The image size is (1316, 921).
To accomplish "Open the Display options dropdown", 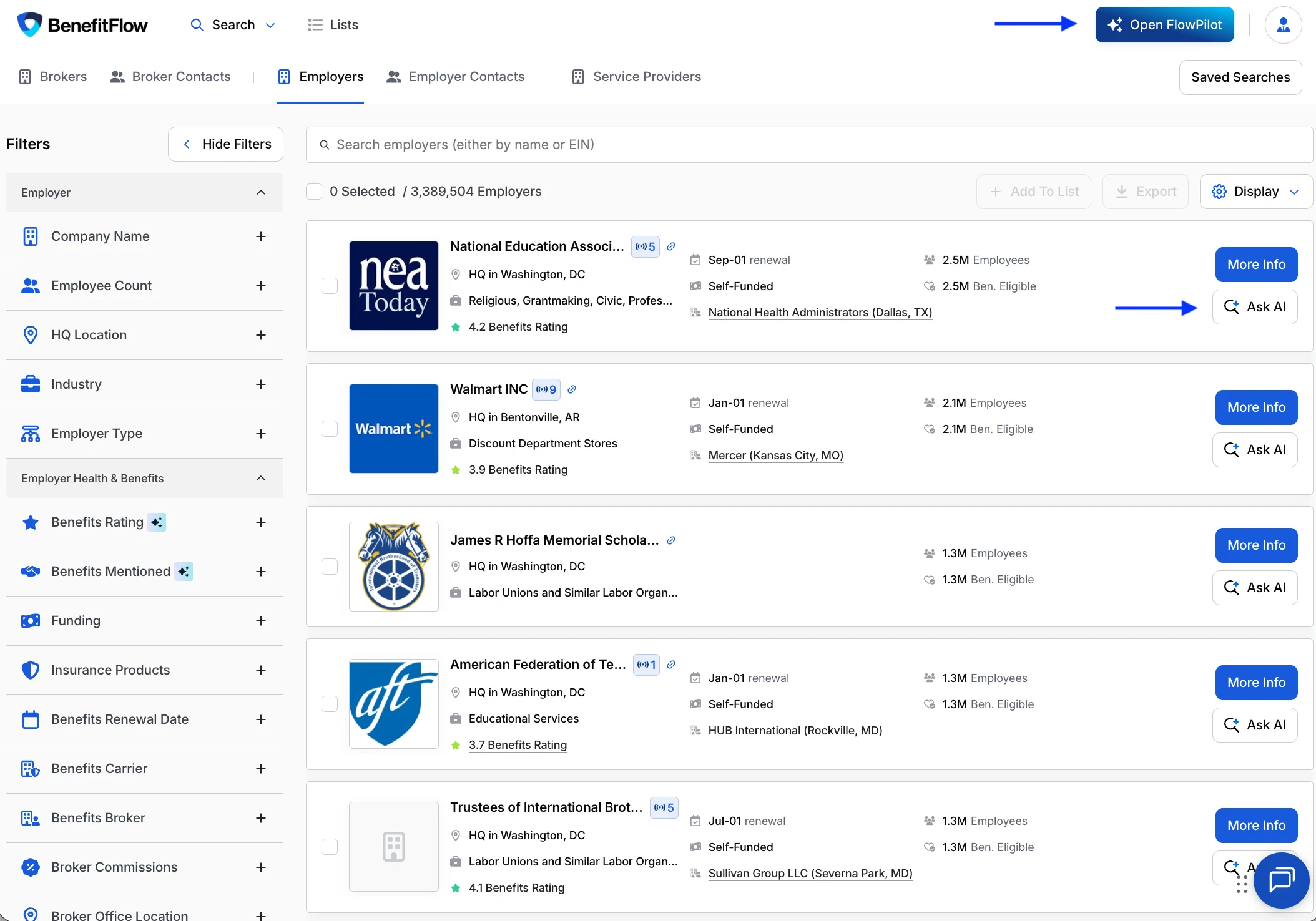I will point(1256,192).
